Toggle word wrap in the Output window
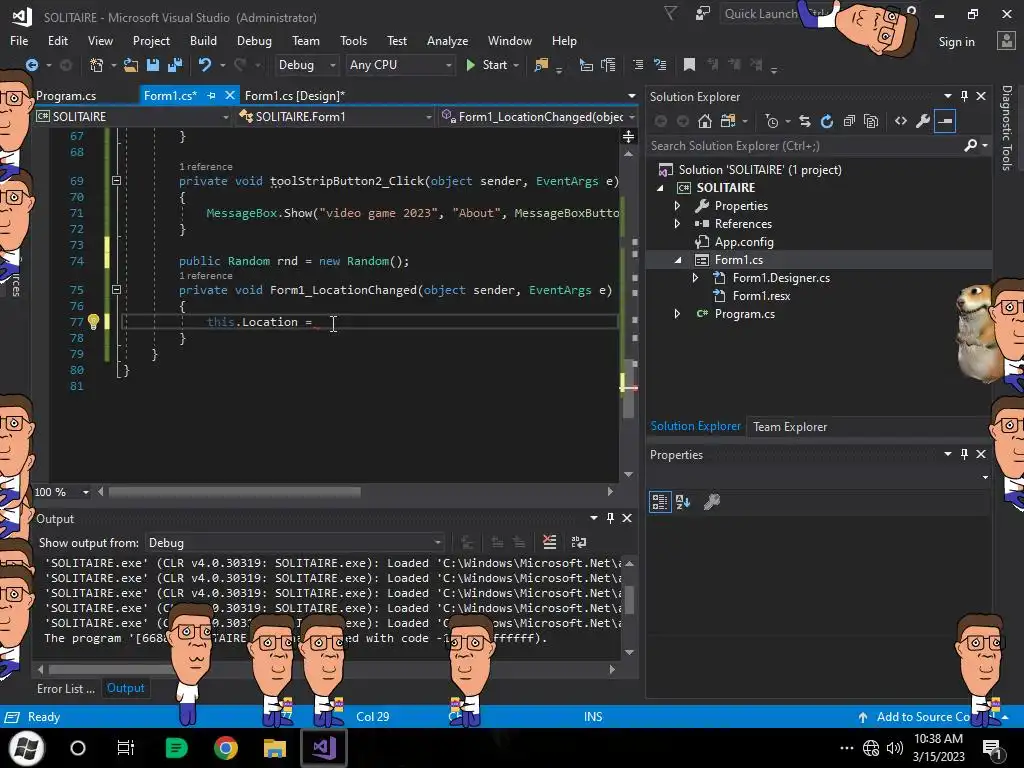Screen dimensions: 1024x768 [579, 542]
